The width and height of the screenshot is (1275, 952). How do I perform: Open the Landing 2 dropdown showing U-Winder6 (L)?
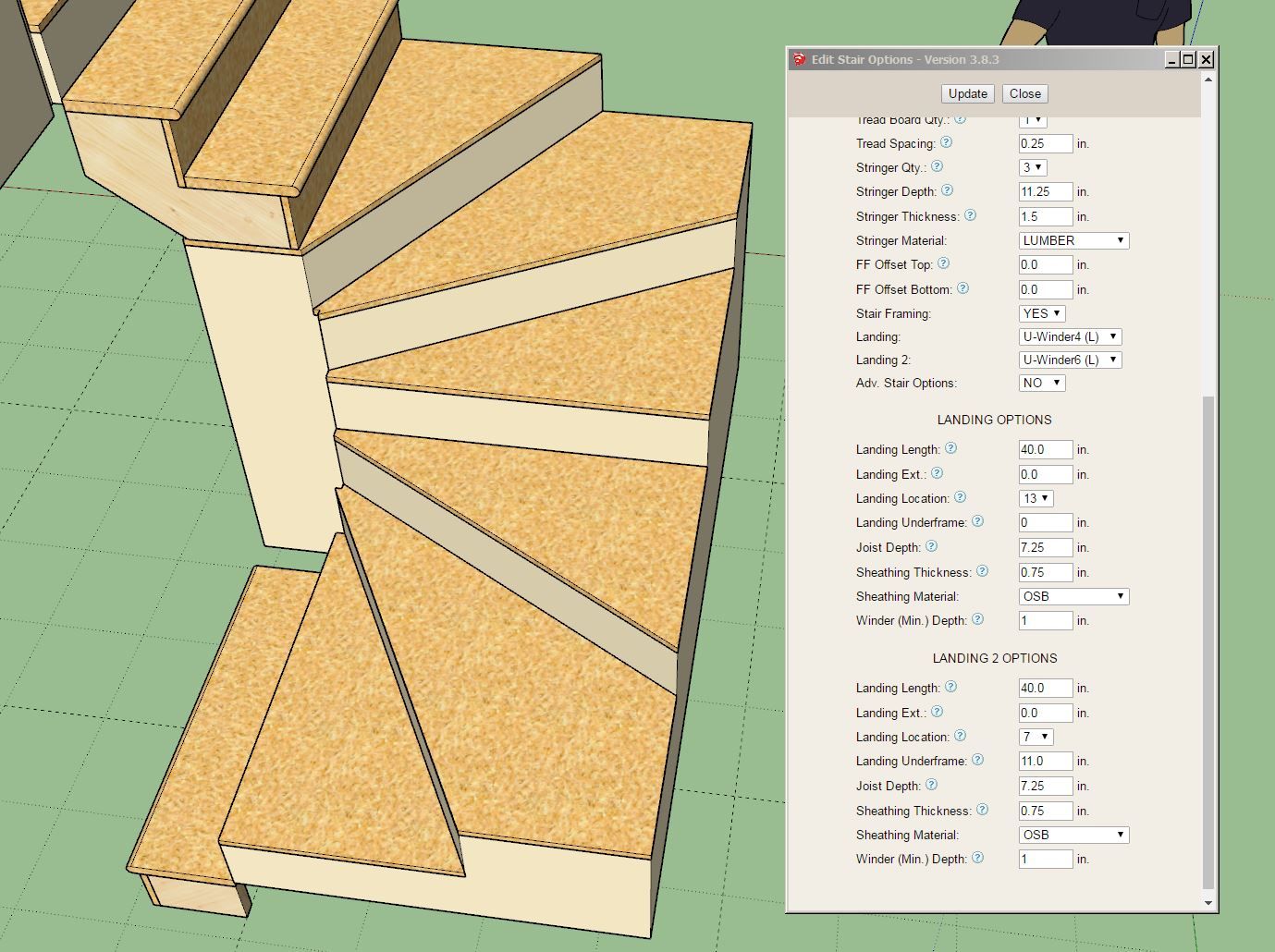pos(1070,360)
